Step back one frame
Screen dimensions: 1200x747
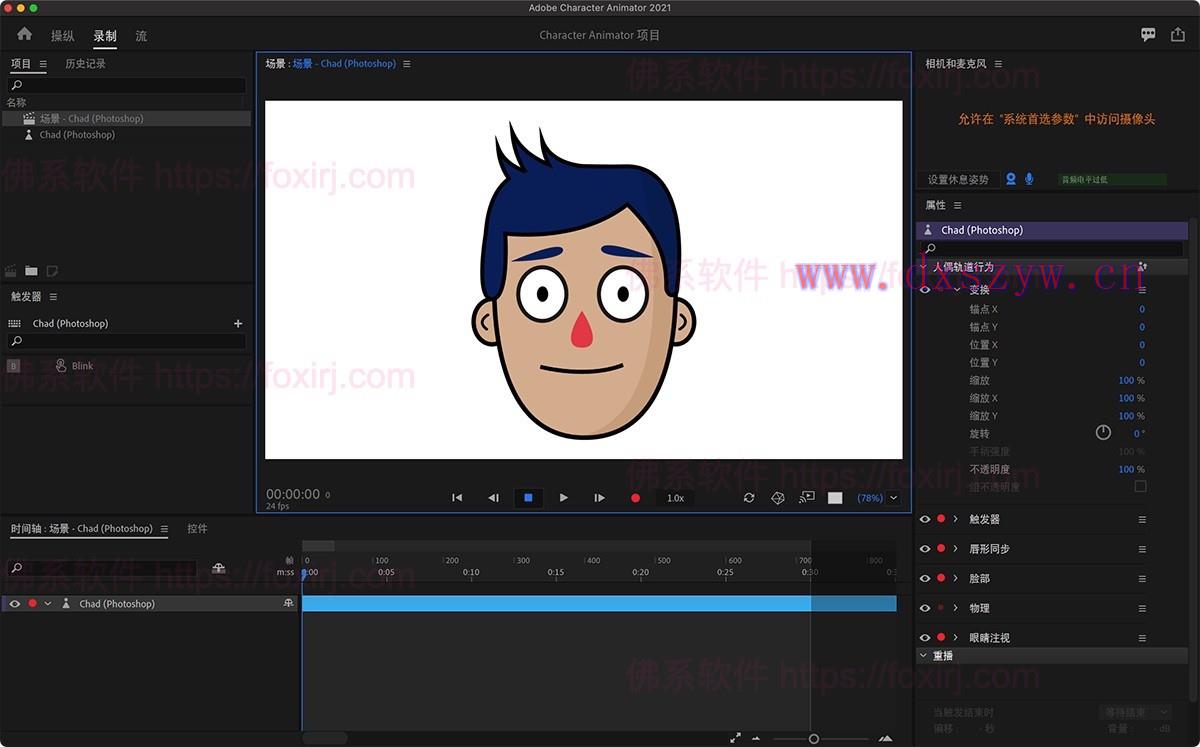(x=493, y=498)
